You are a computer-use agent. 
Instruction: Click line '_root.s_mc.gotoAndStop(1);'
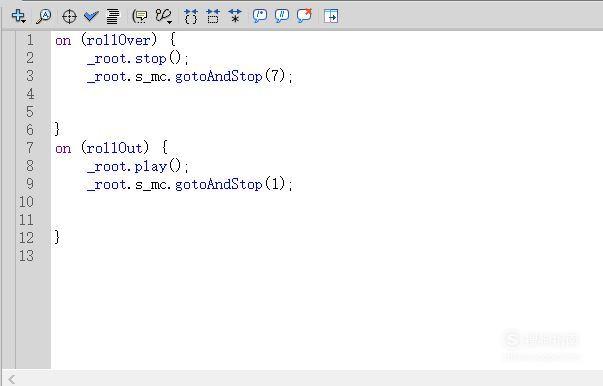coord(190,184)
